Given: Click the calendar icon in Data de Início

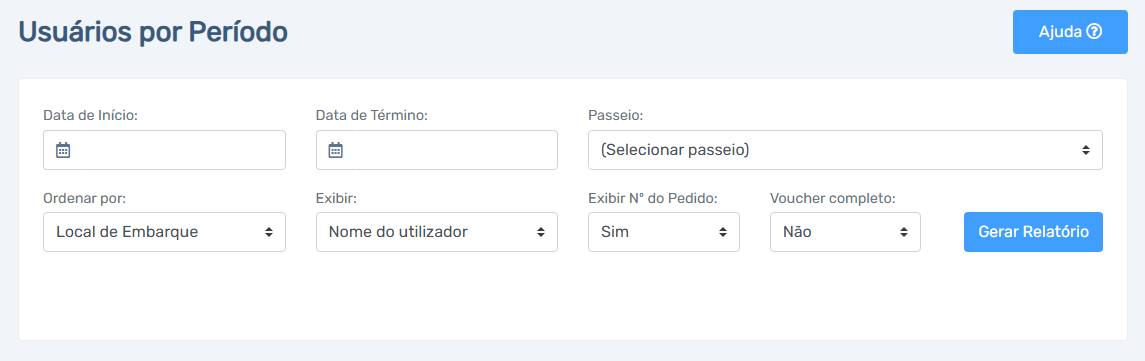Looking at the screenshot, I should pyautogui.click(x=63, y=151).
